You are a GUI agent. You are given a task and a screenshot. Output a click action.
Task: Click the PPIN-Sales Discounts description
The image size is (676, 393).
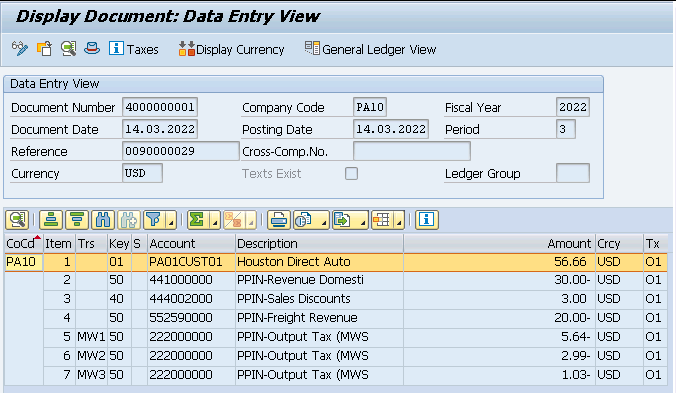click(x=319, y=299)
